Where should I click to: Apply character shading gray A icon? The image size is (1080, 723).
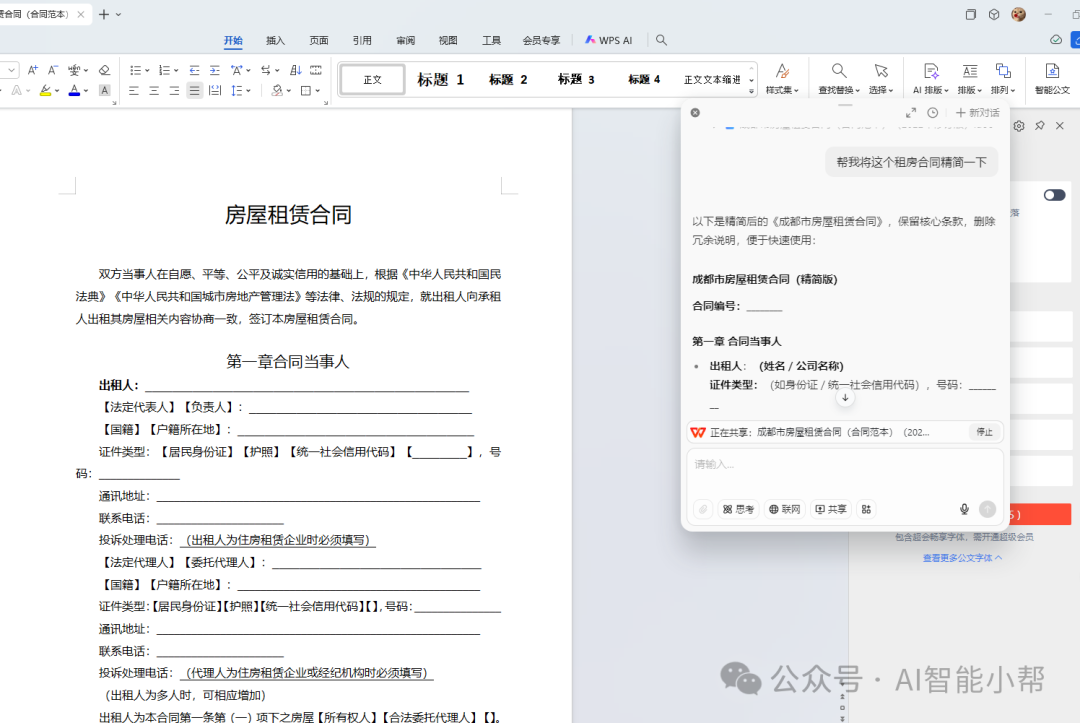105,90
